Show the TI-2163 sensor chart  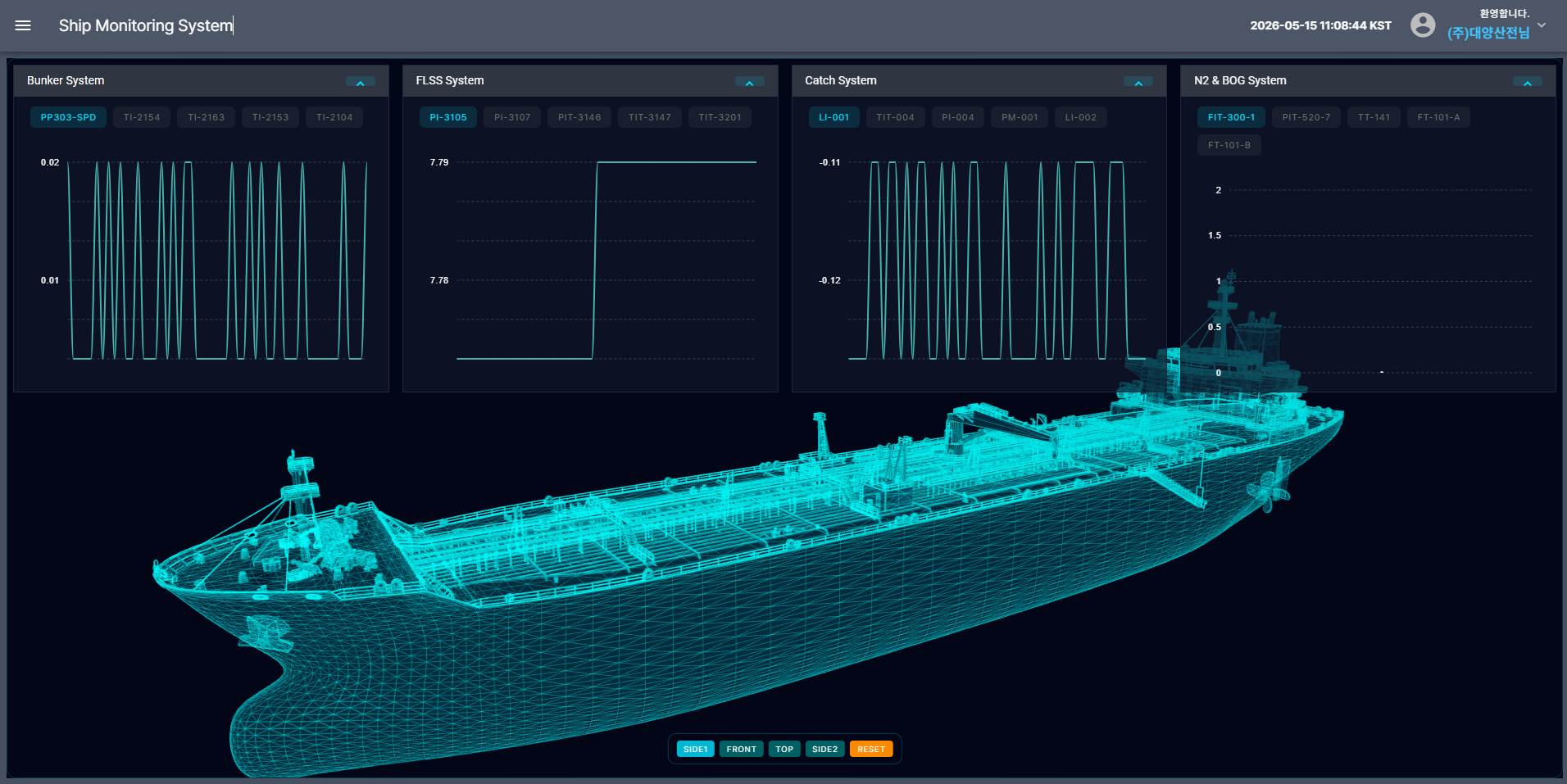coord(207,117)
